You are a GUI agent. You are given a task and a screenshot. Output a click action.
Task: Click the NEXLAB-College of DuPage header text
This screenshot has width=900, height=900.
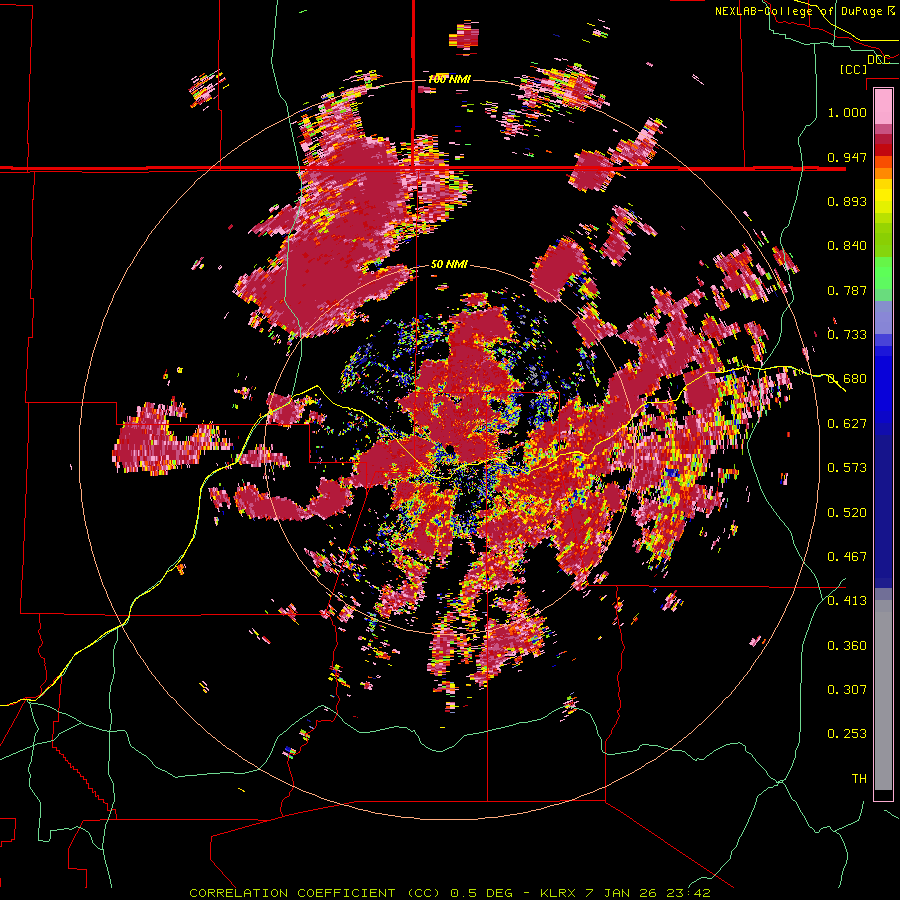pyautogui.click(x=800, y=11)
